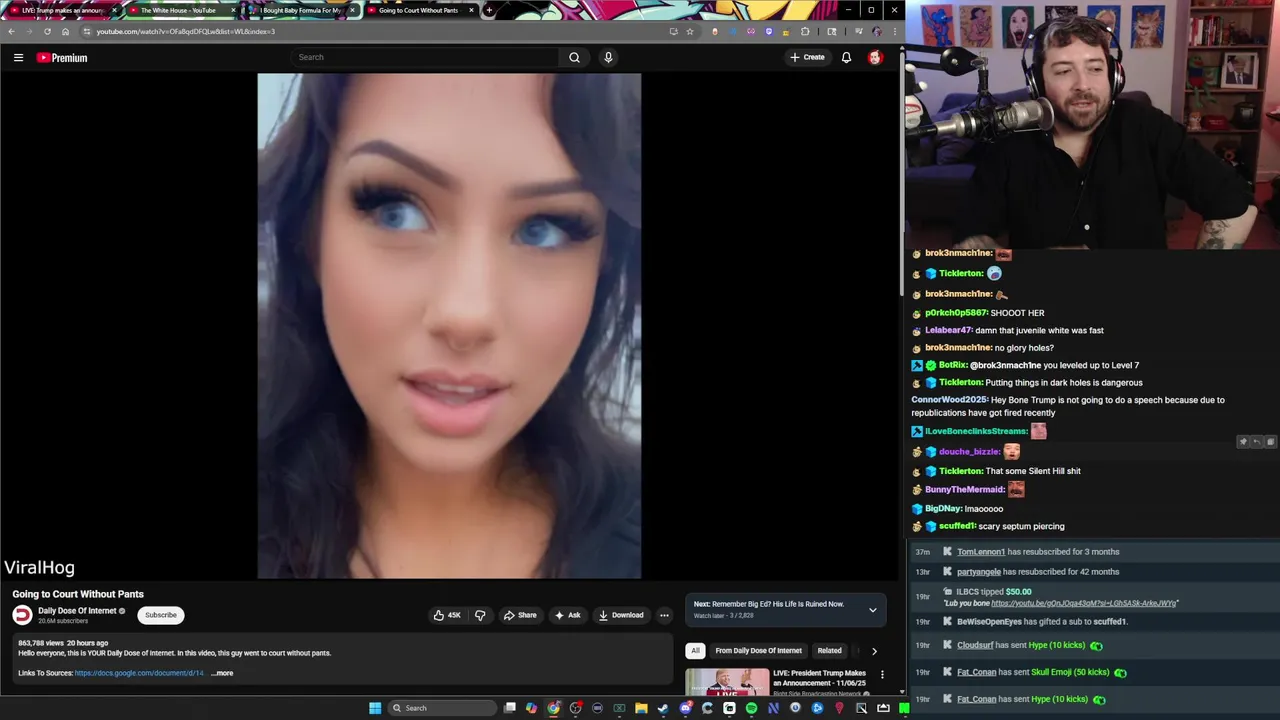Viewport: 1280px width, 720px height.
Task: Open YouTube notifications bell
Action: [846, 57]
